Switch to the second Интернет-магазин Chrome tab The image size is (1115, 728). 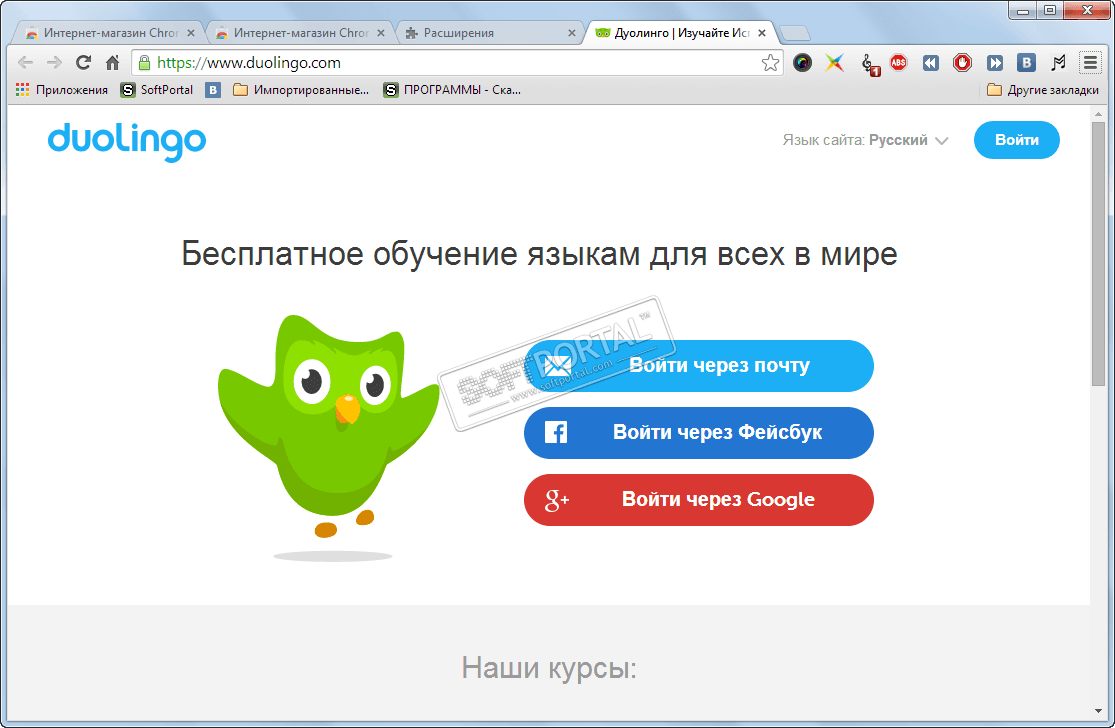[x=299, y=33]
